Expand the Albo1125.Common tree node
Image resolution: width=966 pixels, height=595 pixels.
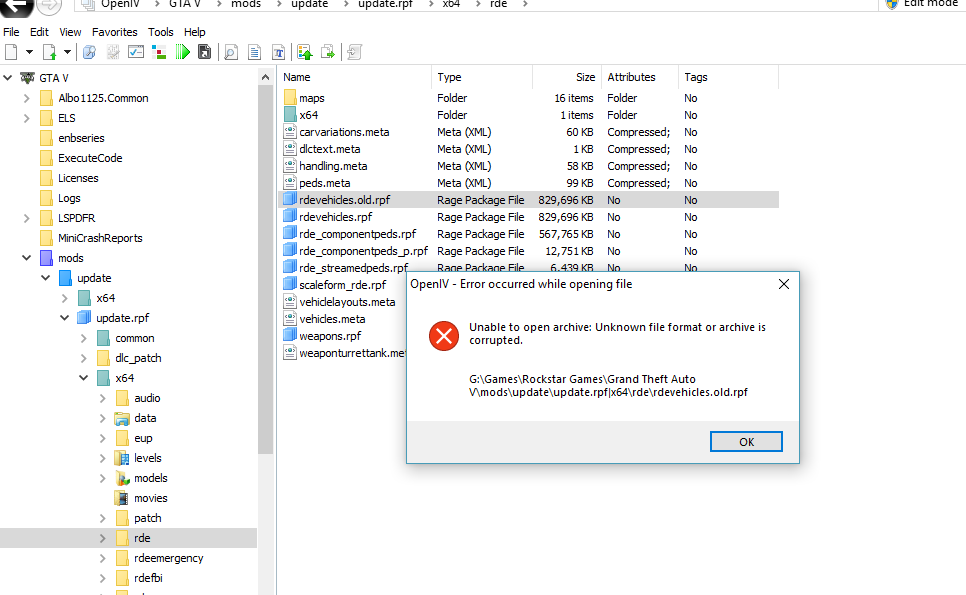27,98
